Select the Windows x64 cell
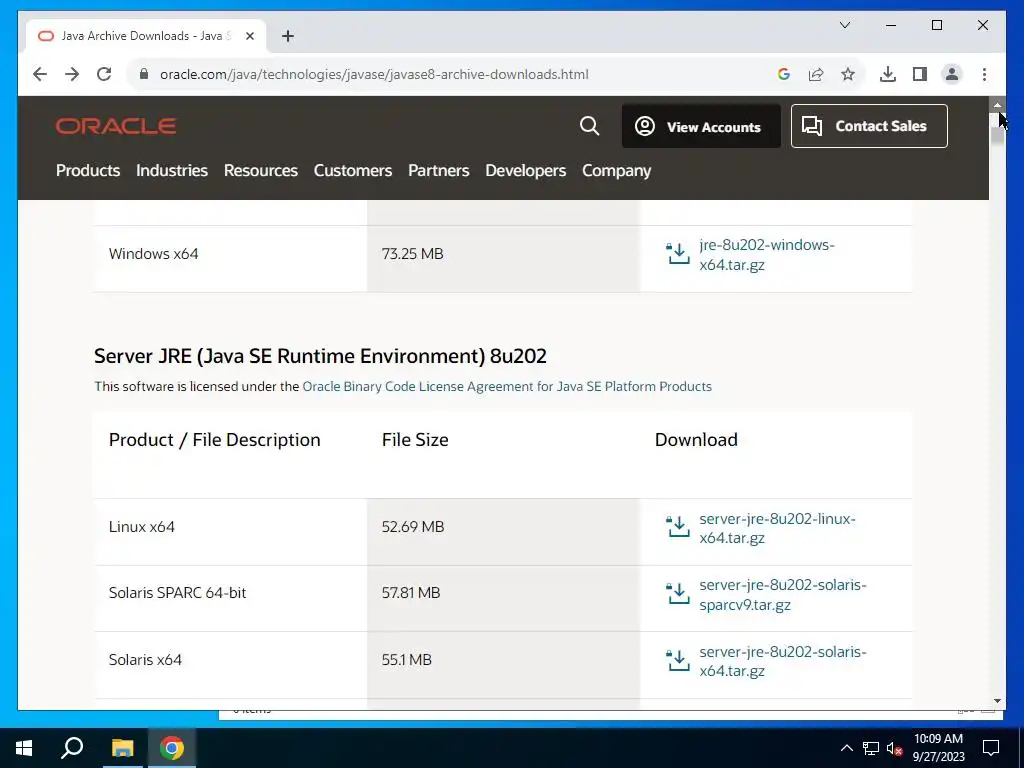 153,254
